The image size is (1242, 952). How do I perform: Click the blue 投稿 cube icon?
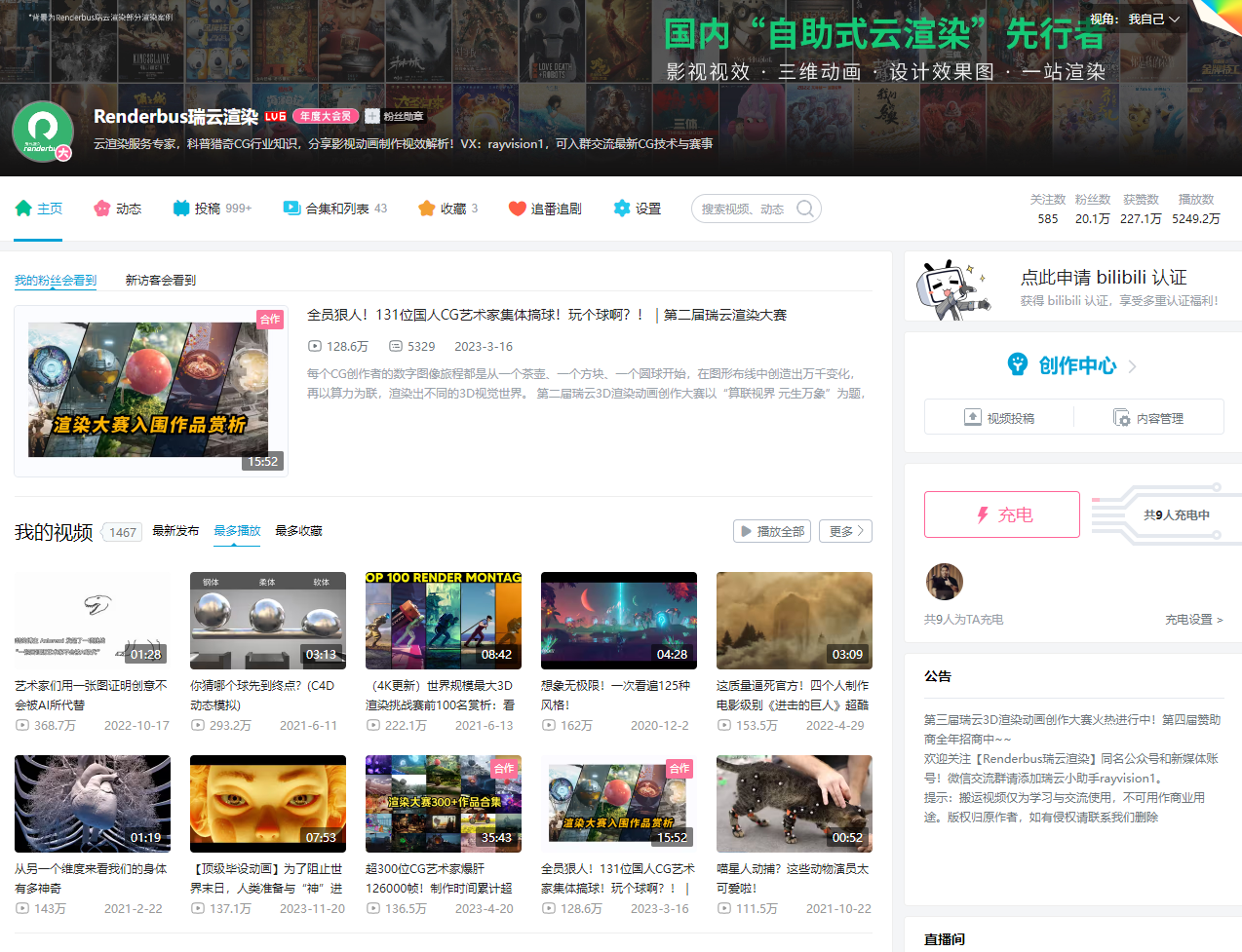[x=179, y=209]
